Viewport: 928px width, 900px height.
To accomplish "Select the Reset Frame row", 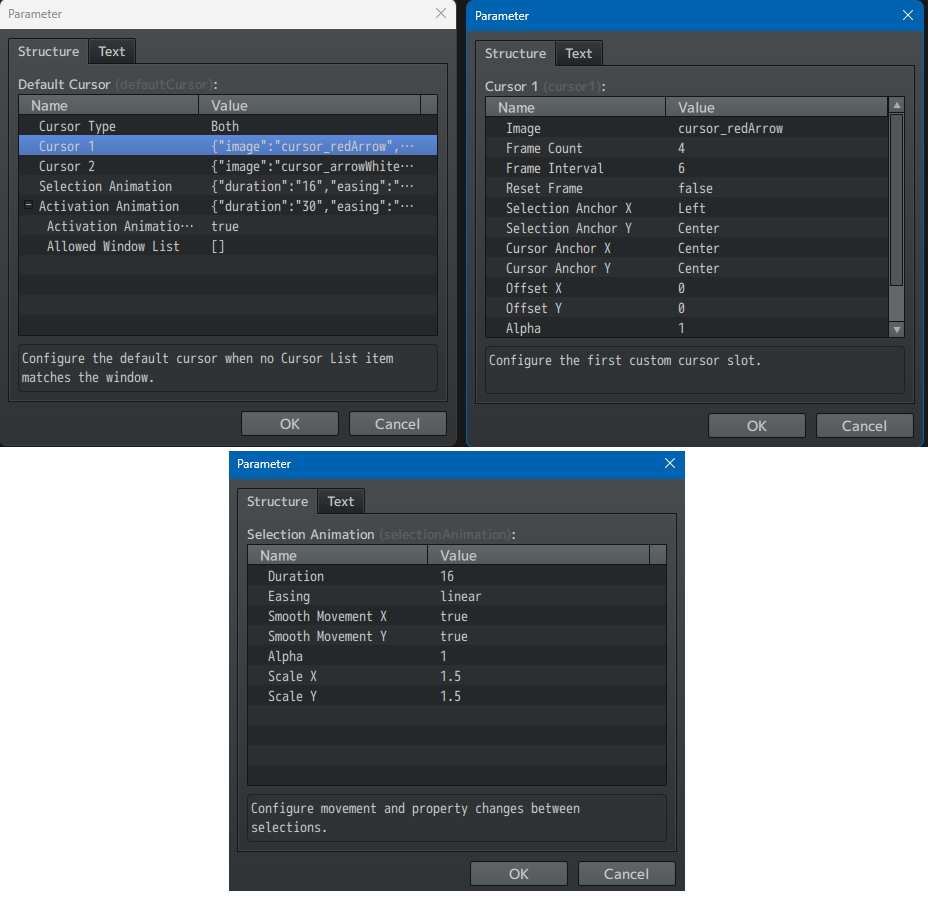I will tap(687, 188).
